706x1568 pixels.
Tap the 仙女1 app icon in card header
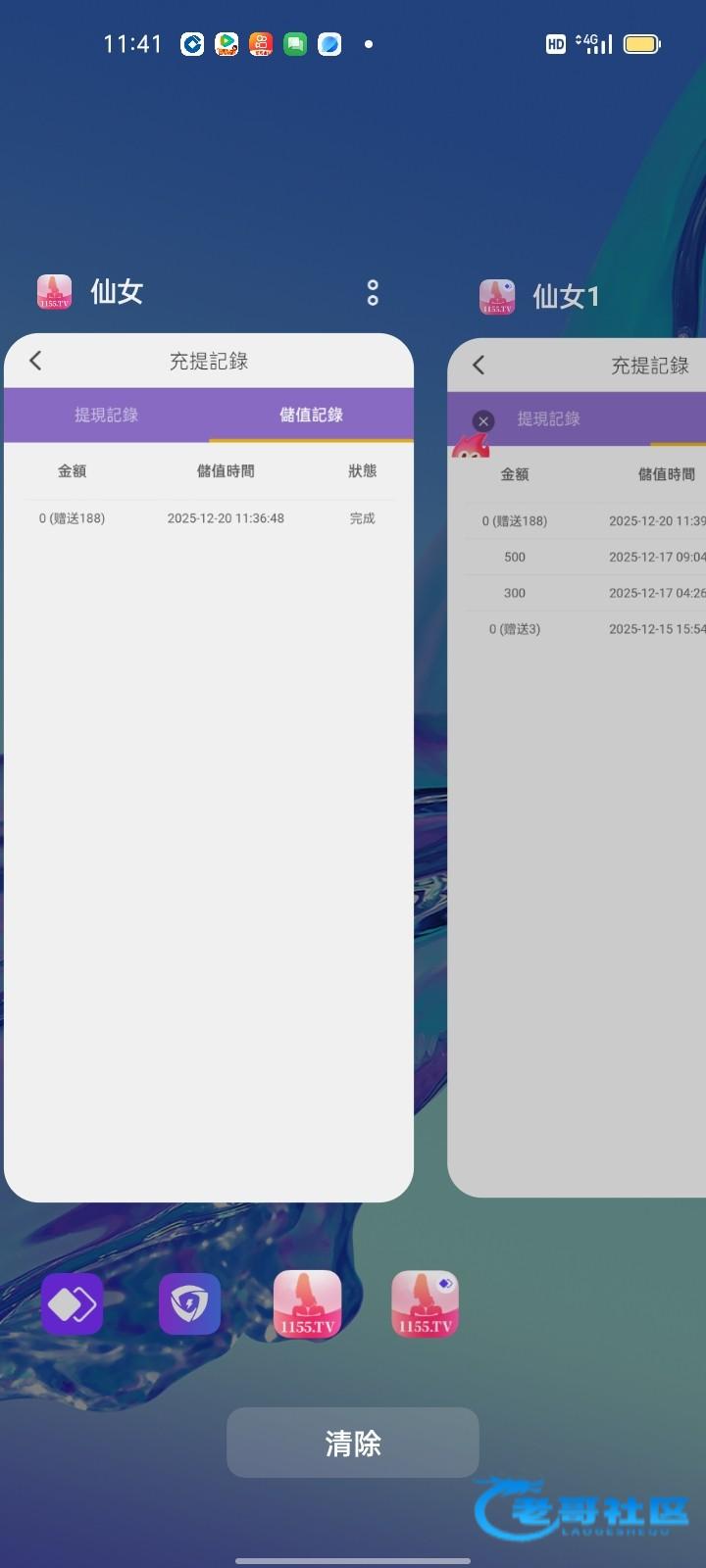click(x=497, y=297)
